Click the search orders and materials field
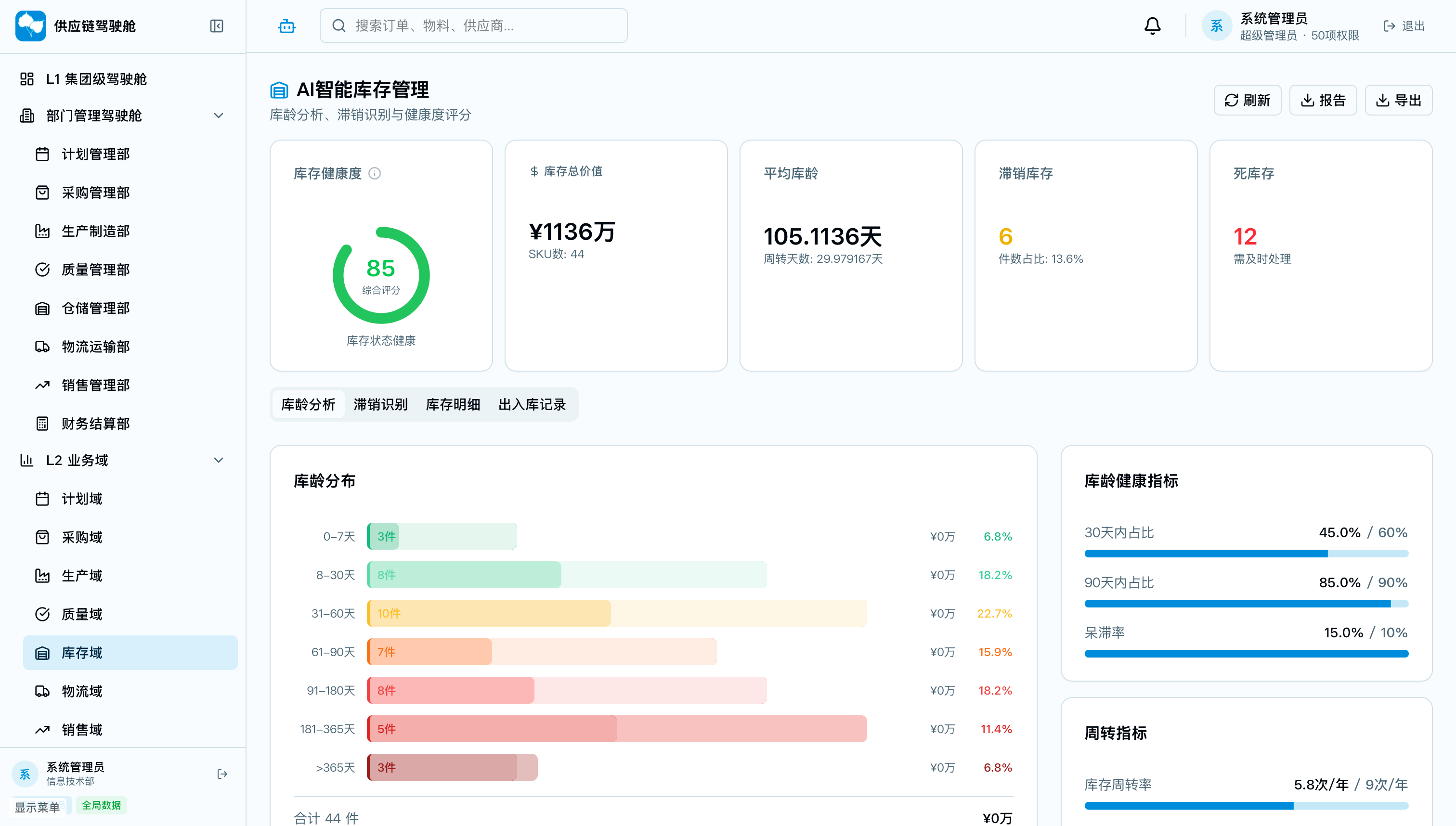This screenshot has height=826, width=1456. (474, 26)
